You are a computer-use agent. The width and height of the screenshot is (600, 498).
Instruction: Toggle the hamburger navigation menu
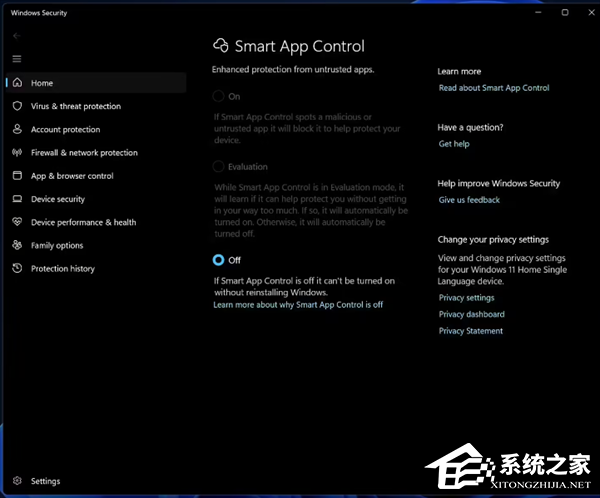tap(17, 59)
